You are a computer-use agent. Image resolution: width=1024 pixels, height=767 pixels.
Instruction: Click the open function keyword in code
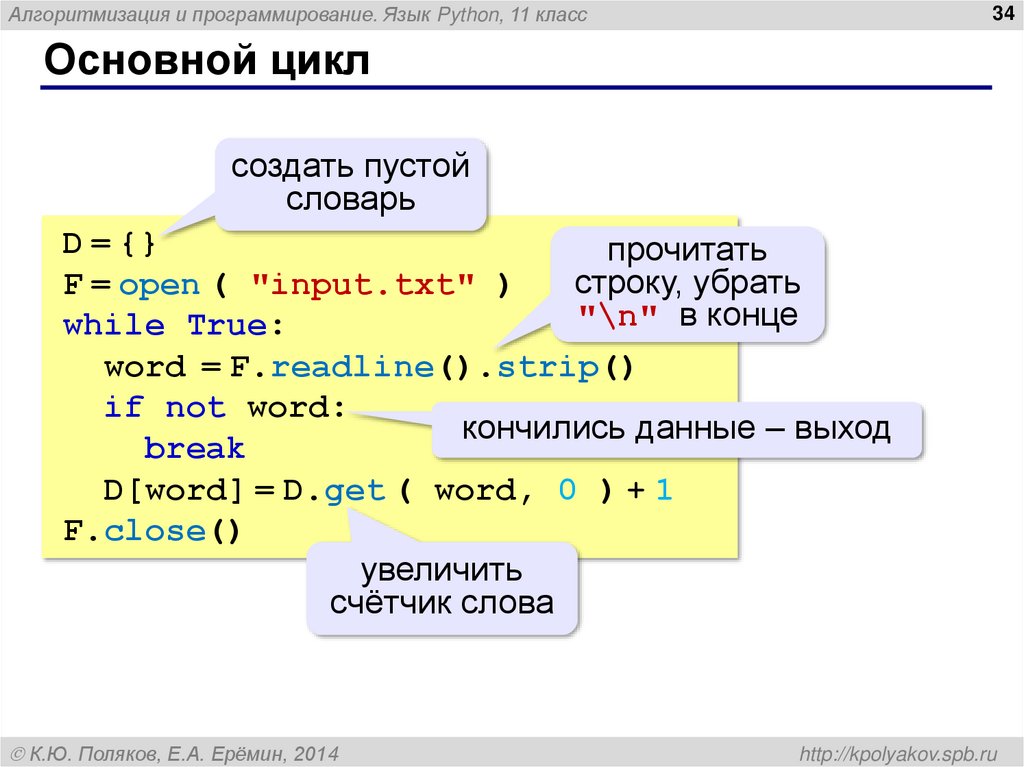point(158,283)
